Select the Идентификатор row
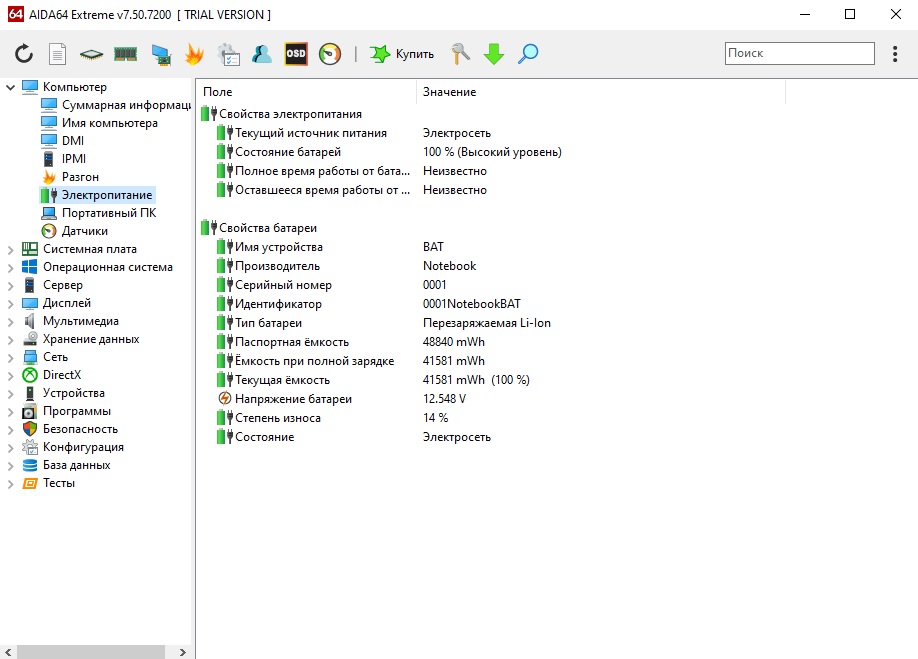This screenshot has height=659, width=918. pyautogui.click(x=368, y=304)
